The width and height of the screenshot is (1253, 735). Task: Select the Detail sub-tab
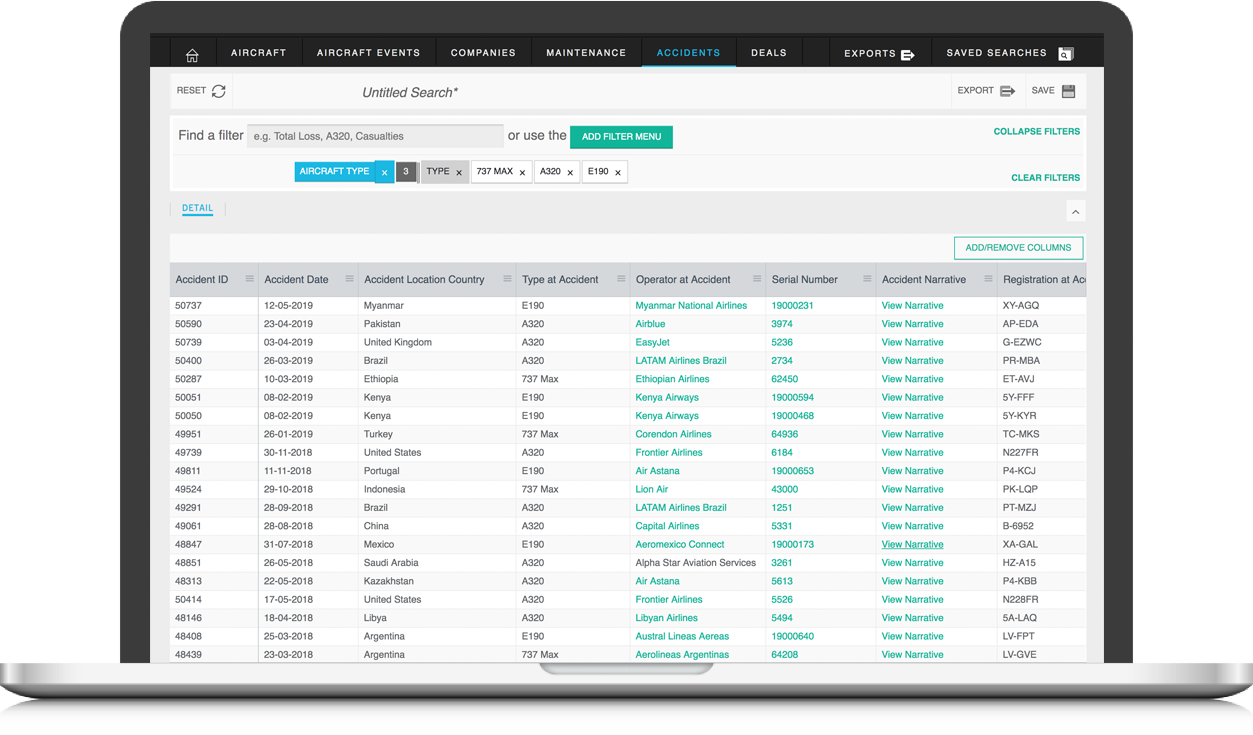pyautogui.click(x=197, y=209)
